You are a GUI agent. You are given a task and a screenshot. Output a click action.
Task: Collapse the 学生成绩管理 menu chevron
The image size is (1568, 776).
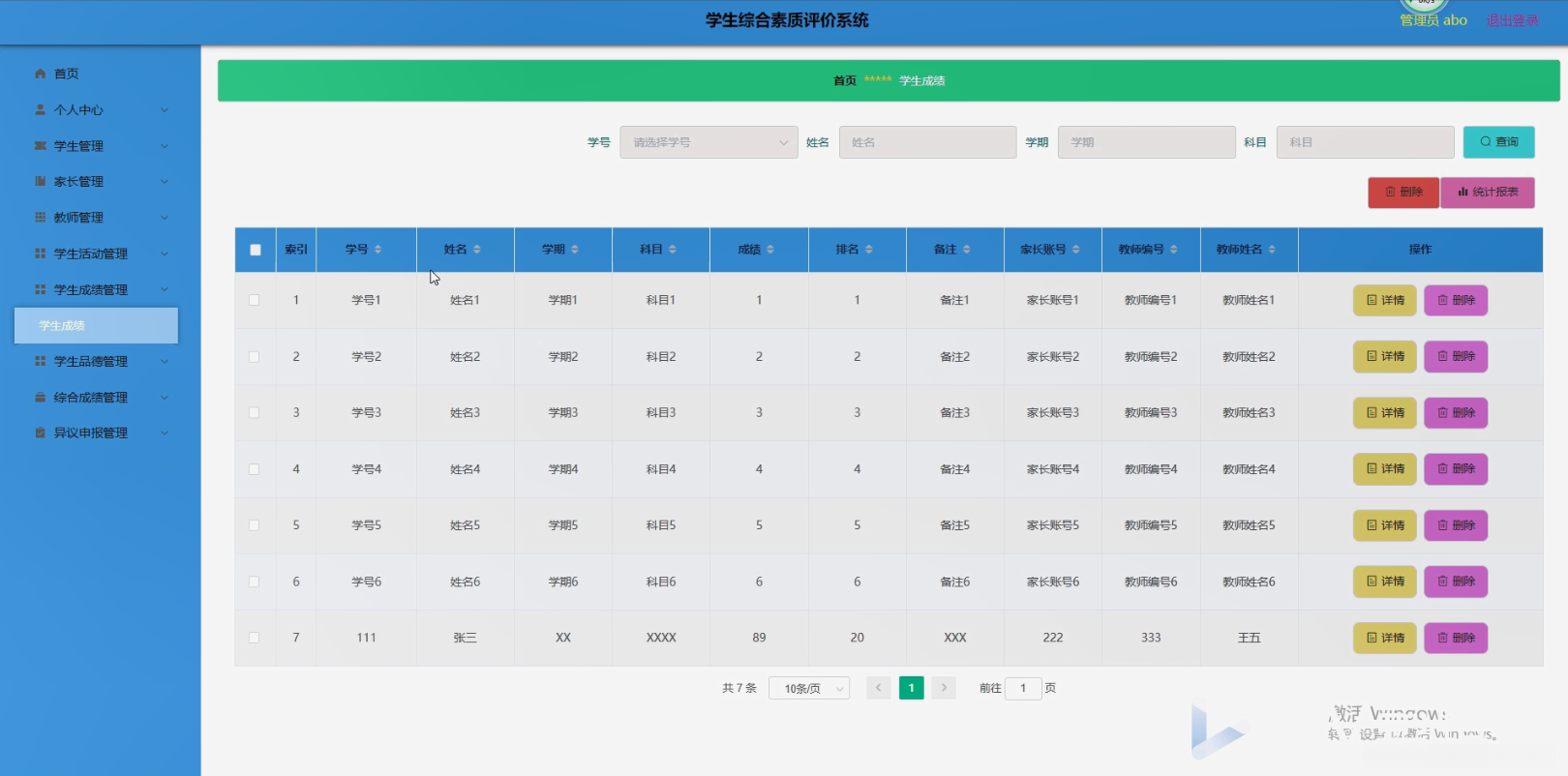tap(165, 289)
